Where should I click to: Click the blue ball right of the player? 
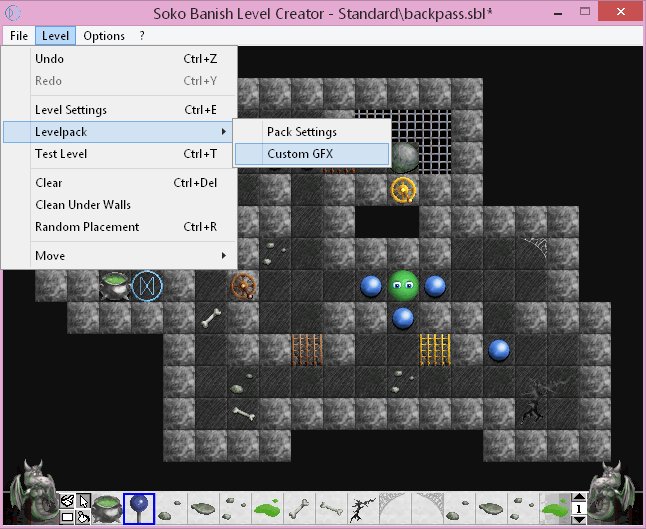[x=435, y=286]
